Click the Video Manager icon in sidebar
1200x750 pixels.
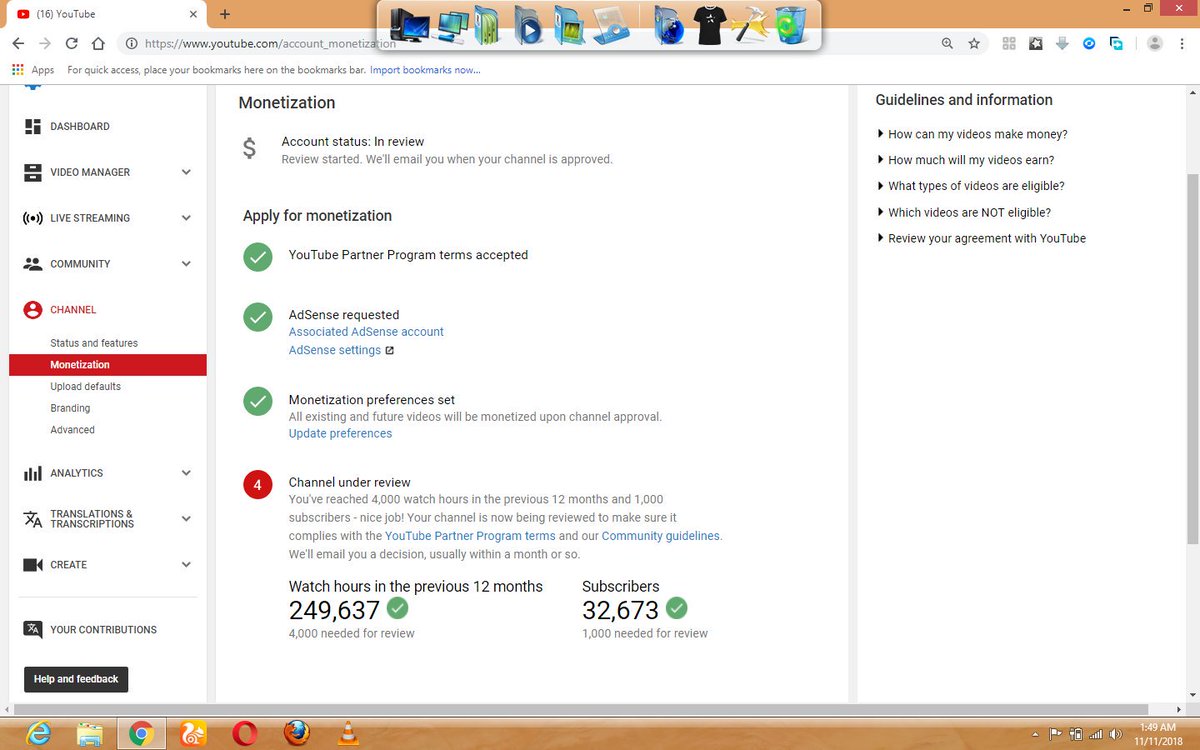tap(33, 172)
